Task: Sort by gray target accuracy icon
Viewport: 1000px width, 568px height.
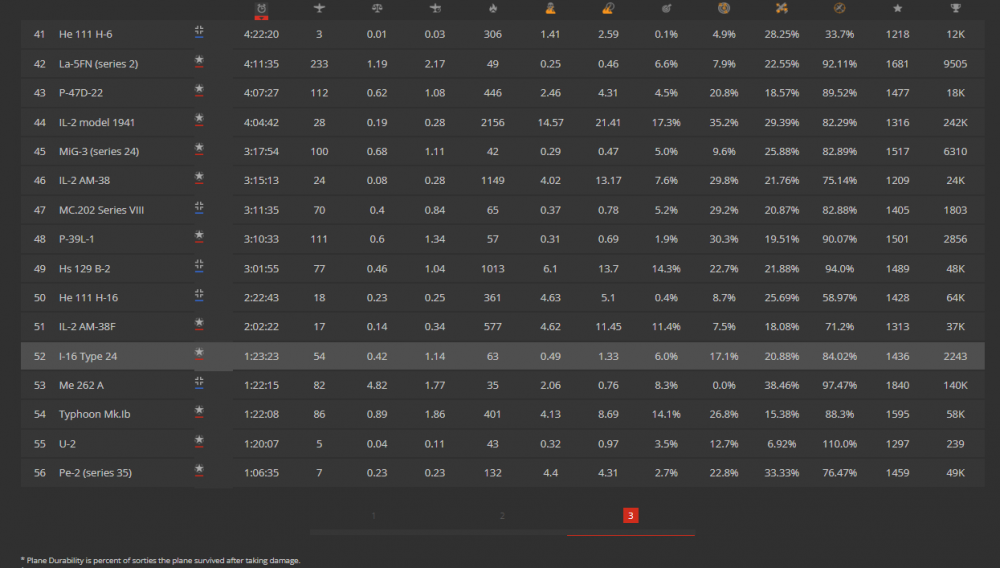Action: coord(666,8)
